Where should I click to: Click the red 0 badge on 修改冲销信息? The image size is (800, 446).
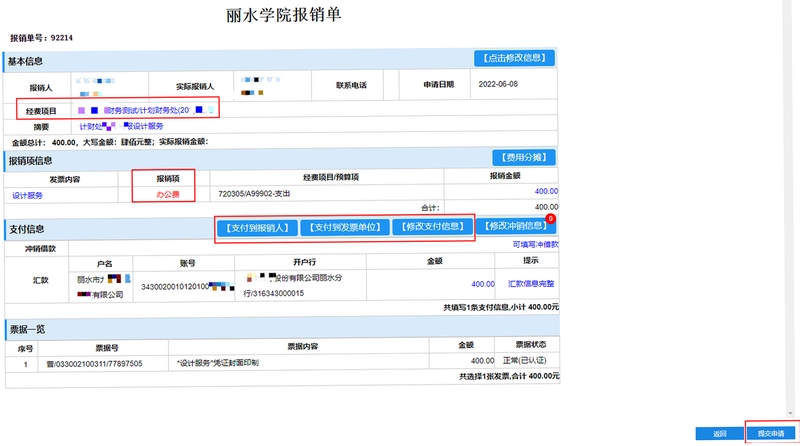coord(550,218)
